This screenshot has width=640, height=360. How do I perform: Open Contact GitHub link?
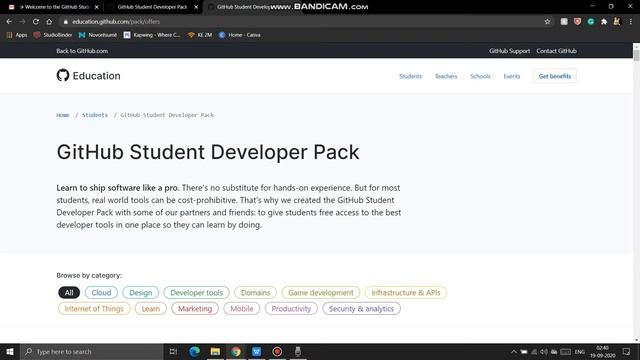556,51
